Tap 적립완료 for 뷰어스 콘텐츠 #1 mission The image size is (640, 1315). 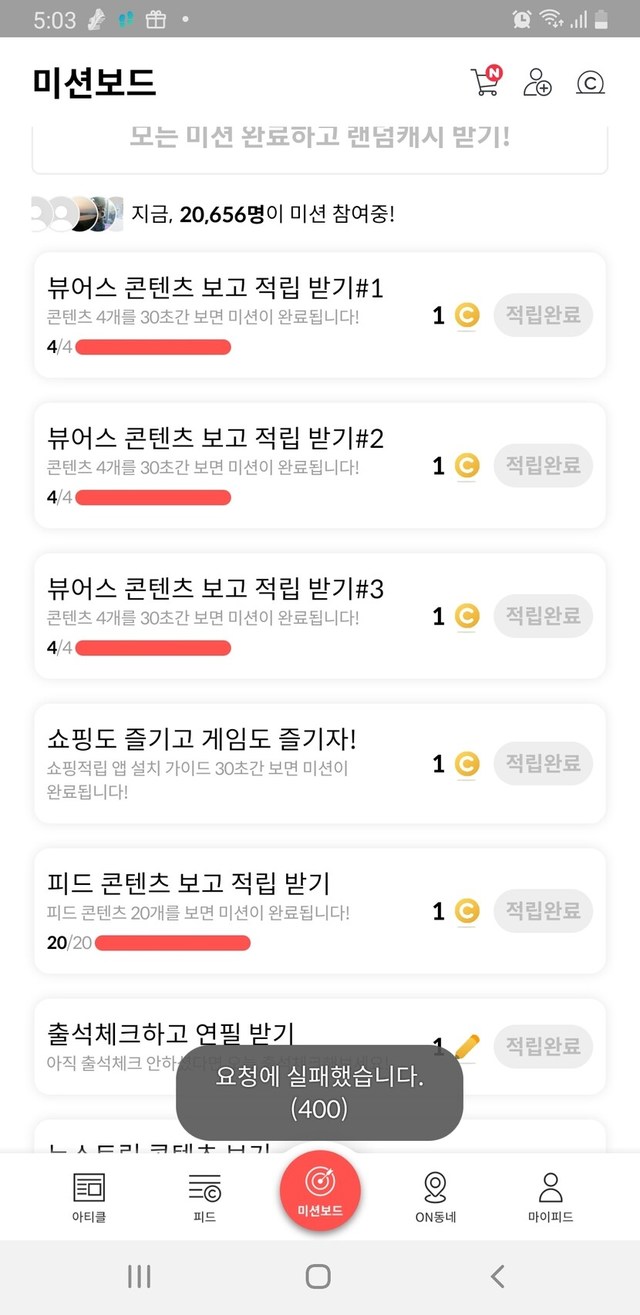coord(543,316)
